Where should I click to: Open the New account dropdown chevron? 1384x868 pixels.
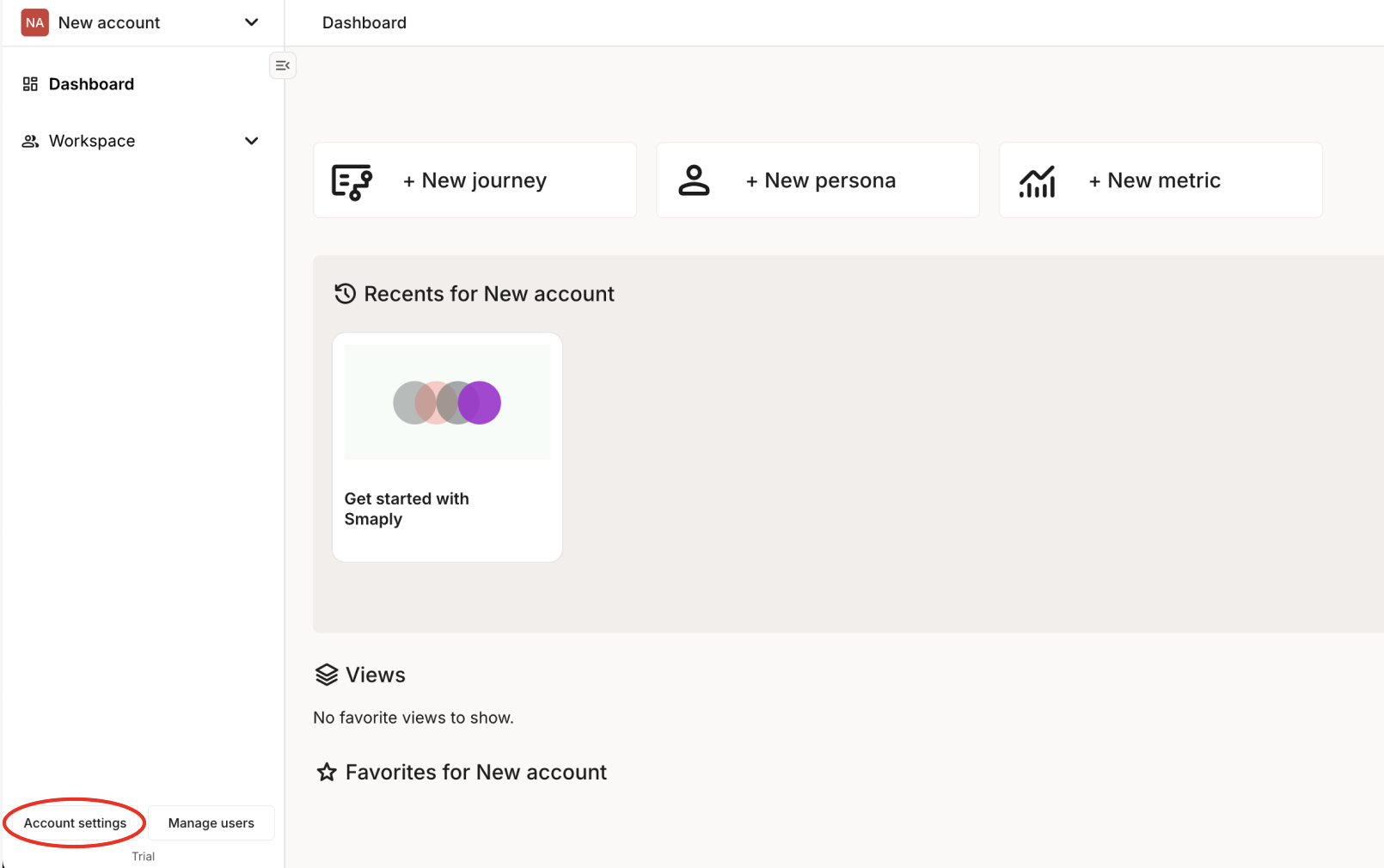coord(251,22)
